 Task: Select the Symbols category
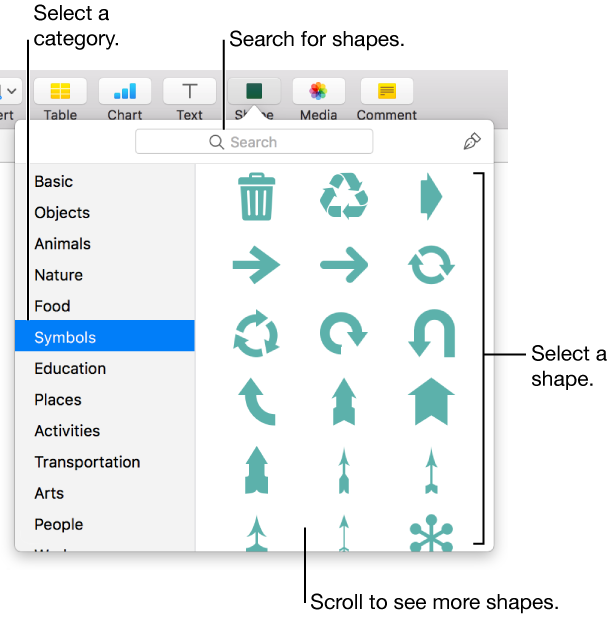click(105, 336)
